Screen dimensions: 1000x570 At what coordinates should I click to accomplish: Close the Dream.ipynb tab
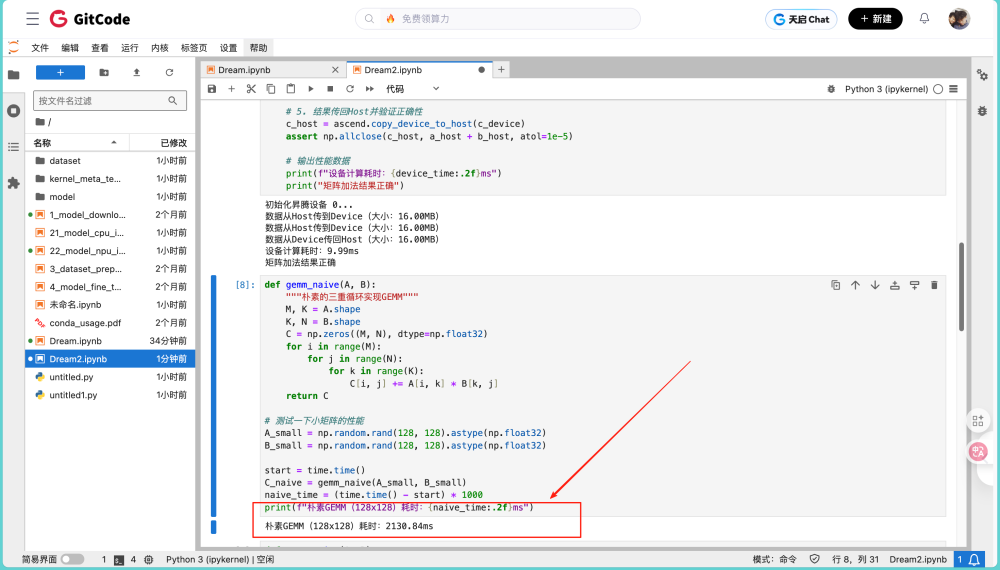coord(335,70)
